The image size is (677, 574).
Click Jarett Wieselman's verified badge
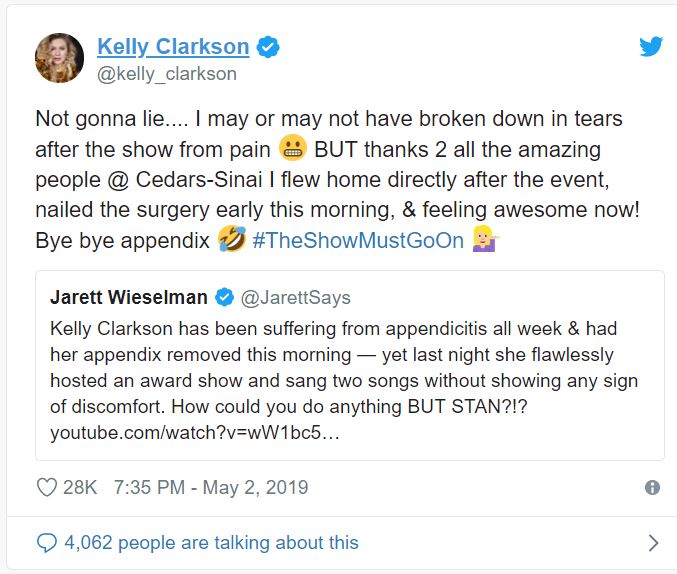click(226, 297)
